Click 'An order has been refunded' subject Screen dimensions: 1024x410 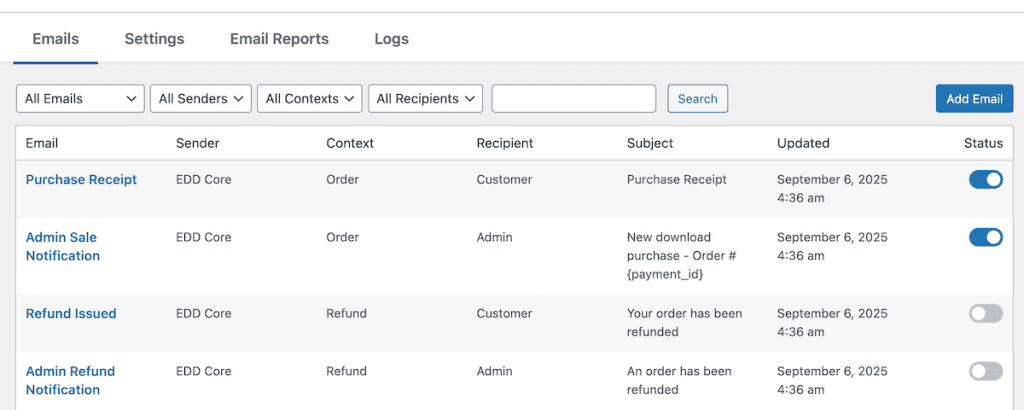pos(679,380)
